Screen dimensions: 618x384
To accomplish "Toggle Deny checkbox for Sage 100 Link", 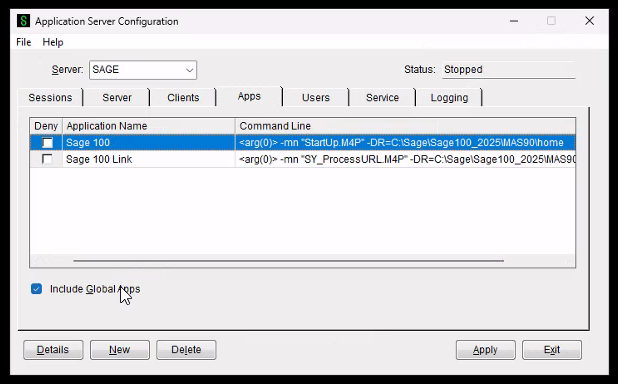I will click(x=47, y=159).
